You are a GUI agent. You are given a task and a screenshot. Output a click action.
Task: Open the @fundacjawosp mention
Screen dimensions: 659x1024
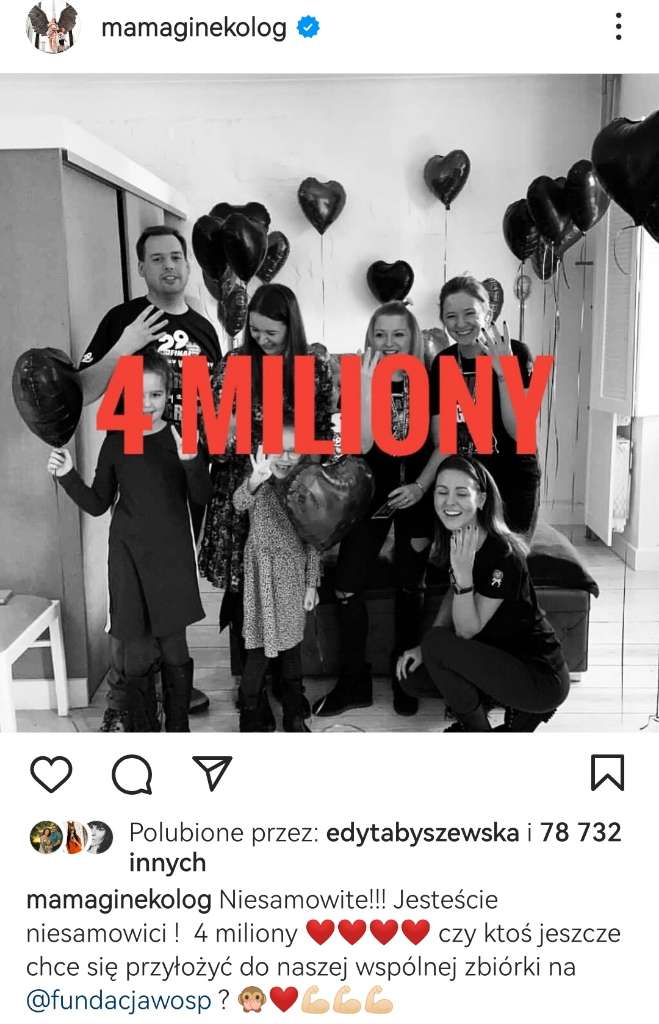point(119,1000)
